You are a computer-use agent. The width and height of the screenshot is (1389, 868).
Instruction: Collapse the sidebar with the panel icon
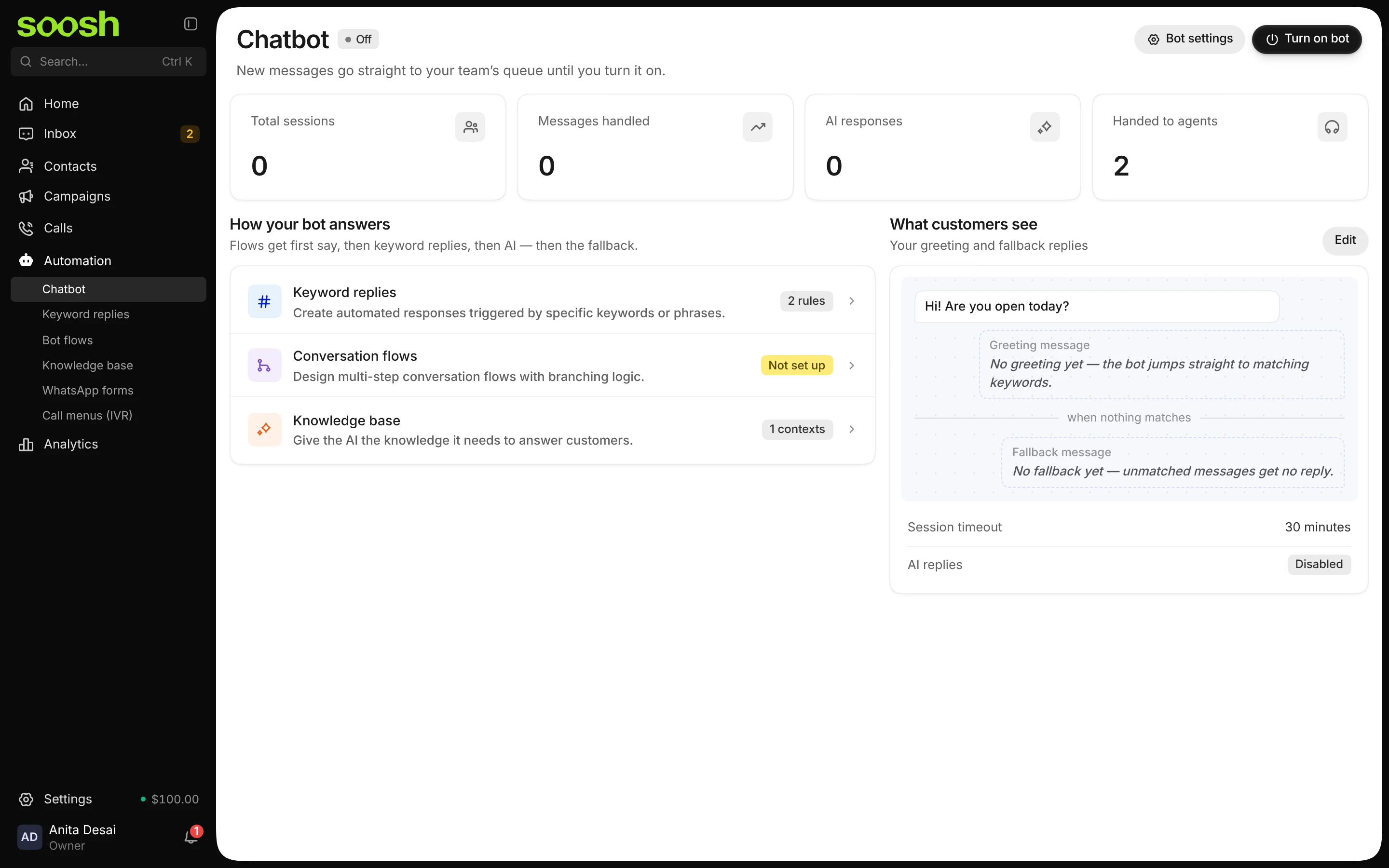coord(191,24)
